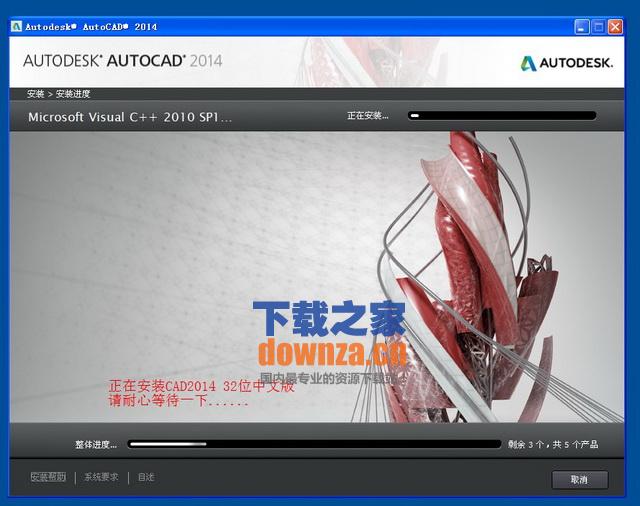Image resolution: width=640 pixels, height=506 pixels.
Task: Click the 整体进度 overall progress bar
Action: pyautogui.click(x=314, y=444)
